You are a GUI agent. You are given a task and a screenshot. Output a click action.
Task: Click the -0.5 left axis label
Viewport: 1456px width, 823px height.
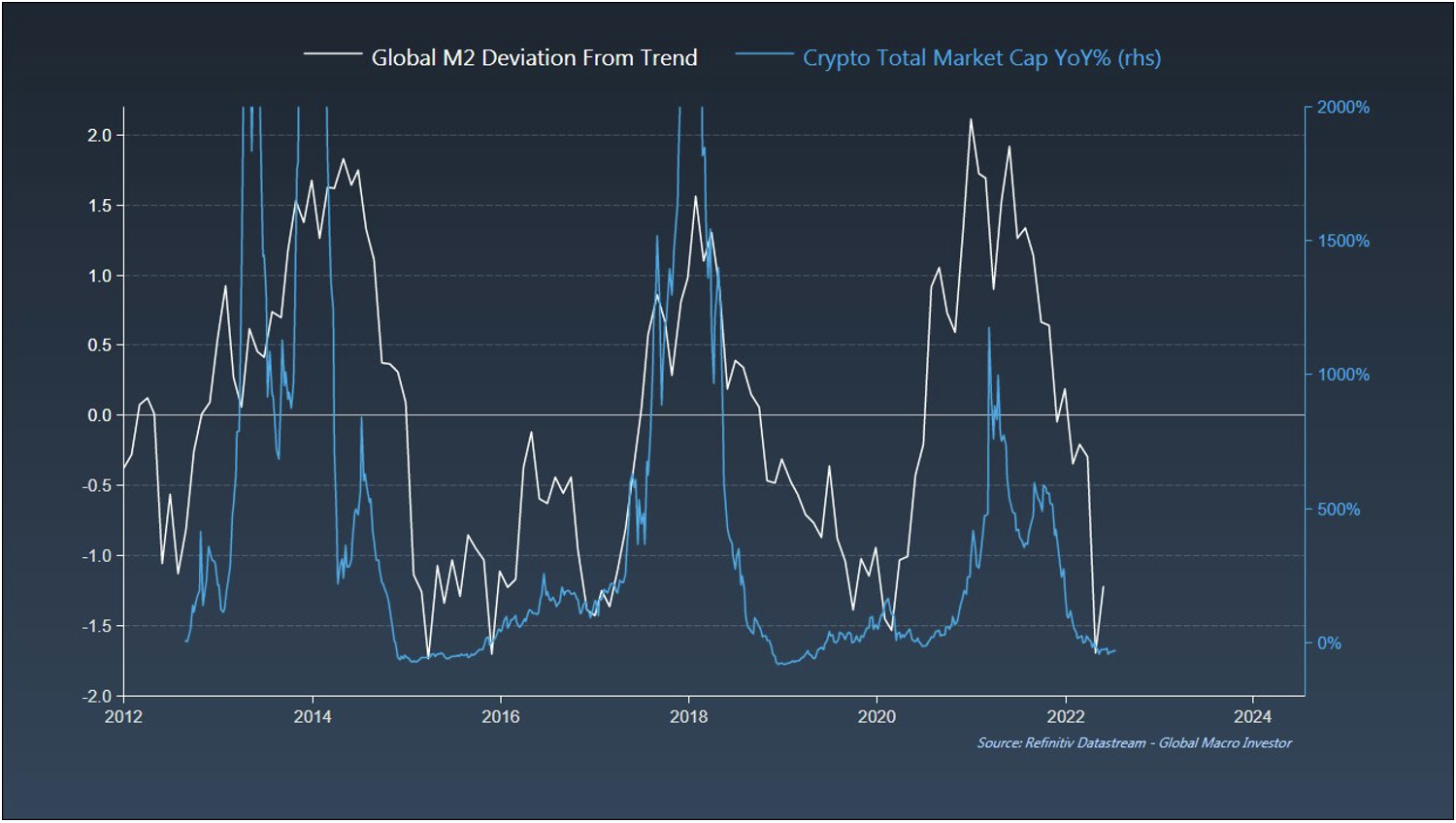[96, 485]
